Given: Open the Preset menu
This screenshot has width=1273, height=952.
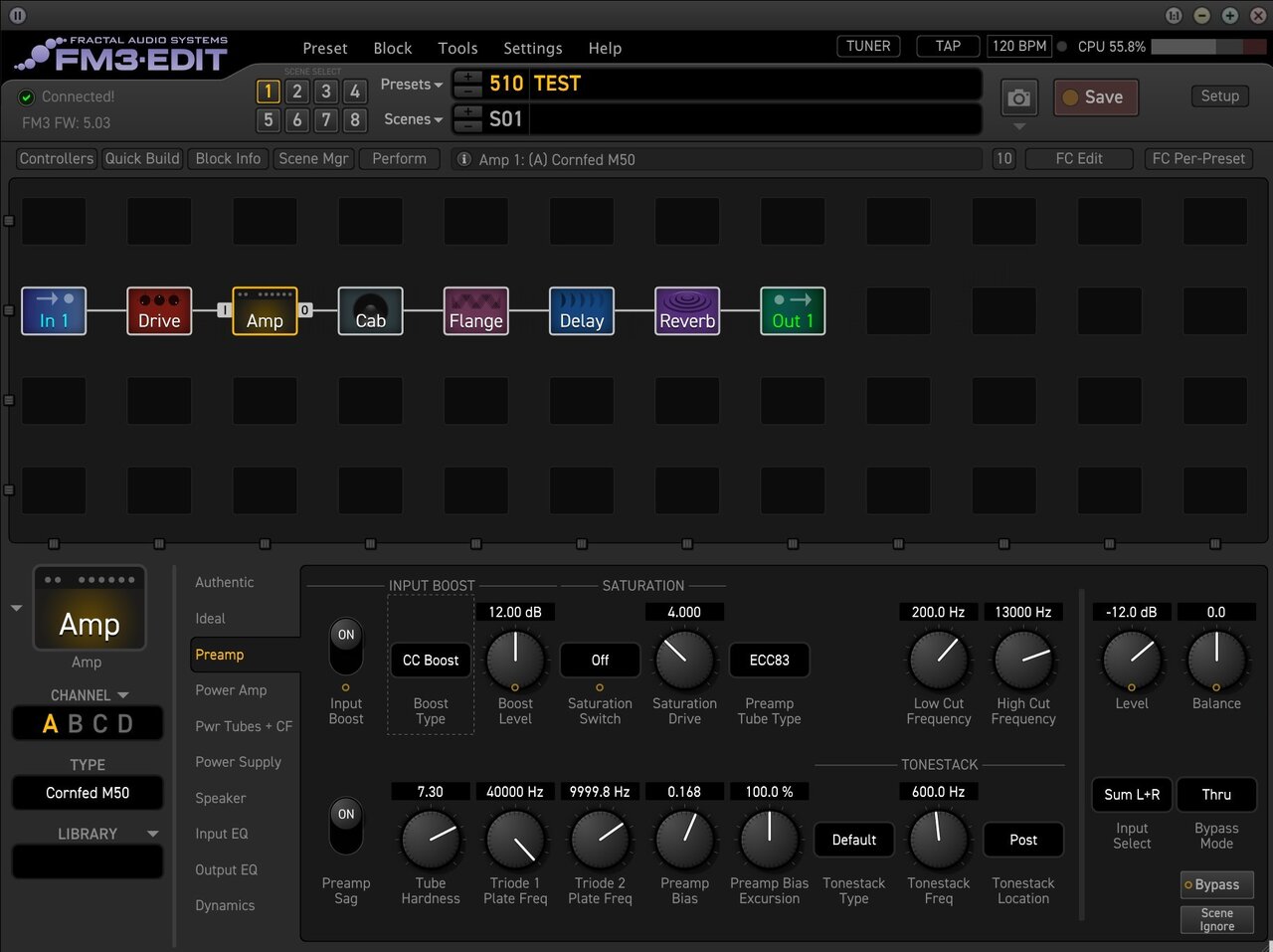Looking at the screenshot, I should pos(325,48).
